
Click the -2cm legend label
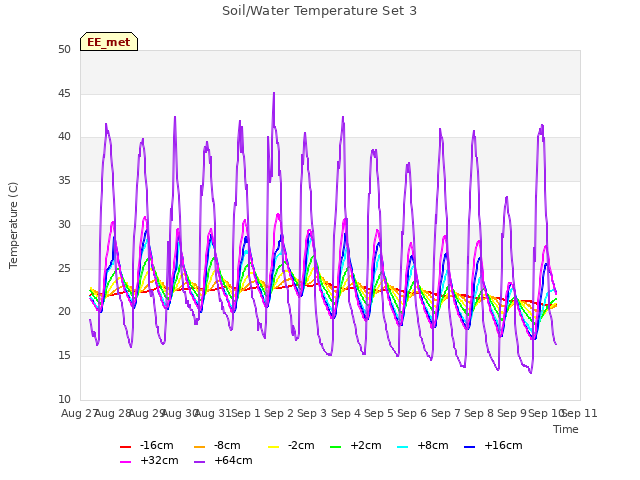301,445
